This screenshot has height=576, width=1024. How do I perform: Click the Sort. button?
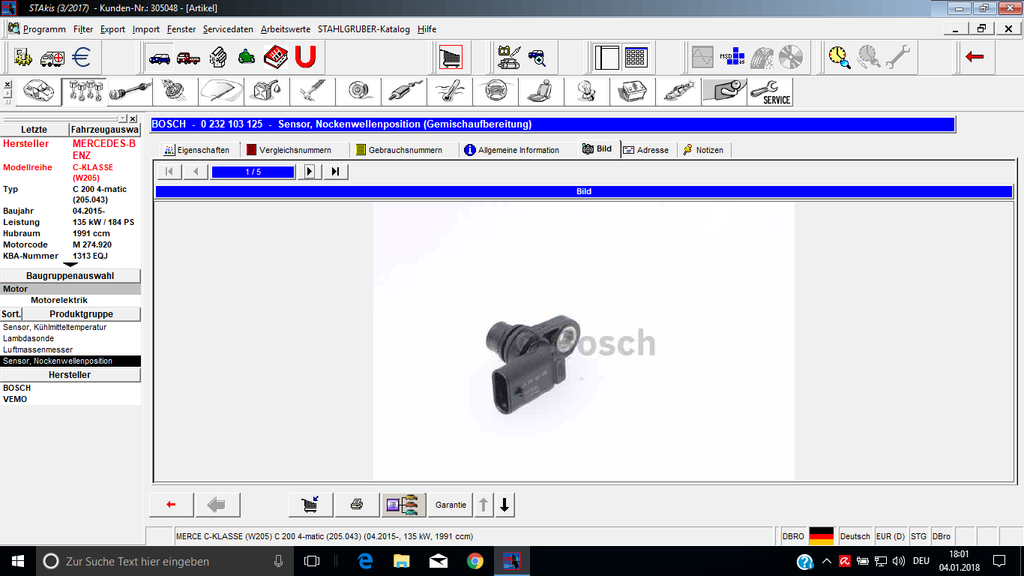click(x=11, y=314)
